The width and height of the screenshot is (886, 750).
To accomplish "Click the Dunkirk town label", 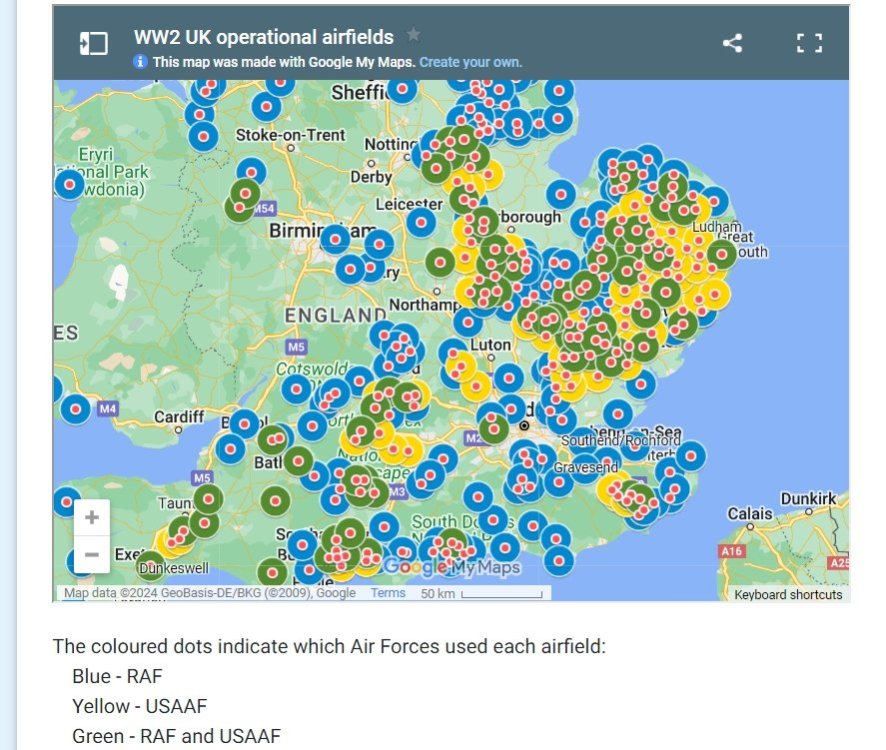I will 808,498.
